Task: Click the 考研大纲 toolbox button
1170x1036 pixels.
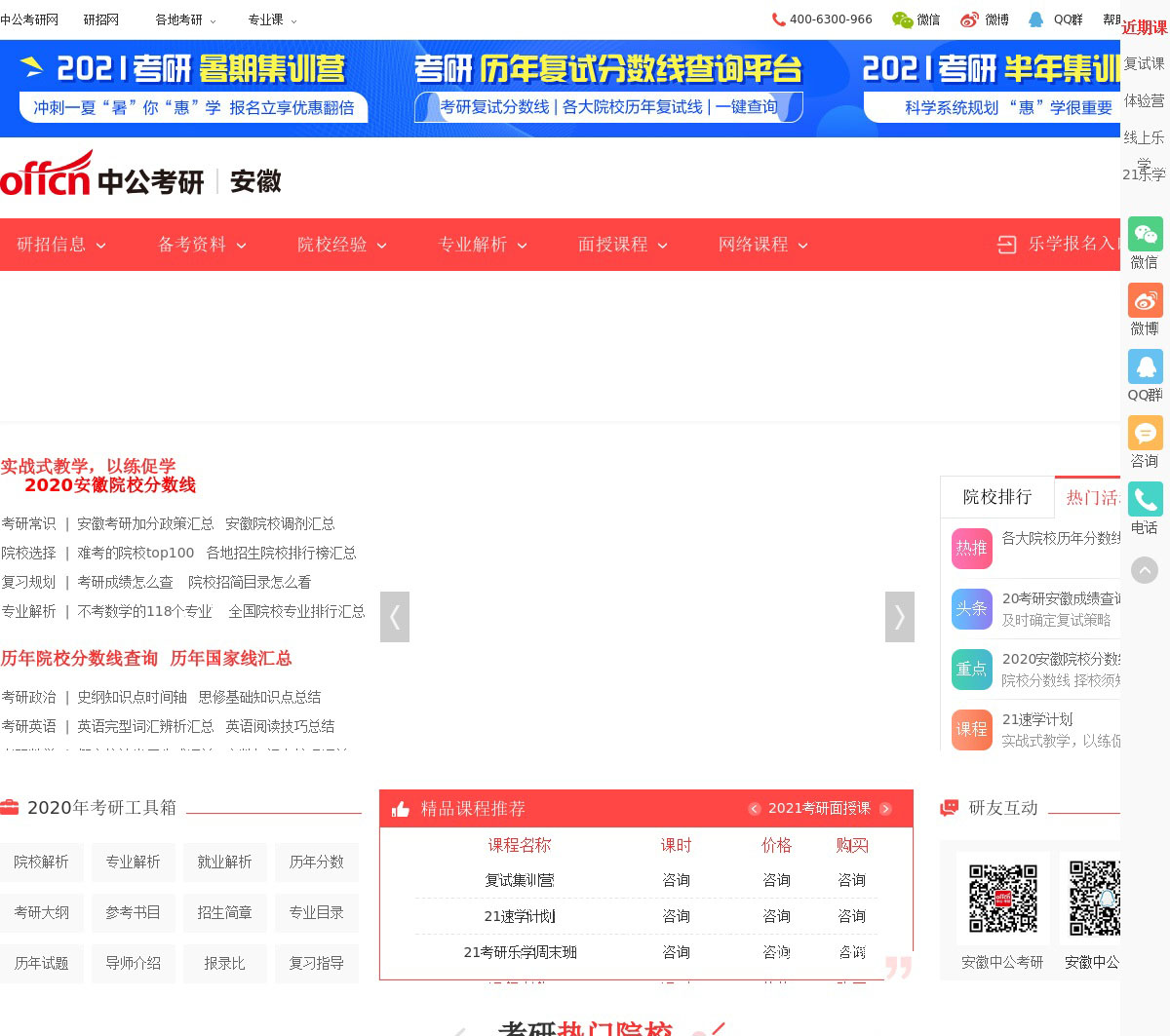Action: pyautogui.click(x=42, y=913)
